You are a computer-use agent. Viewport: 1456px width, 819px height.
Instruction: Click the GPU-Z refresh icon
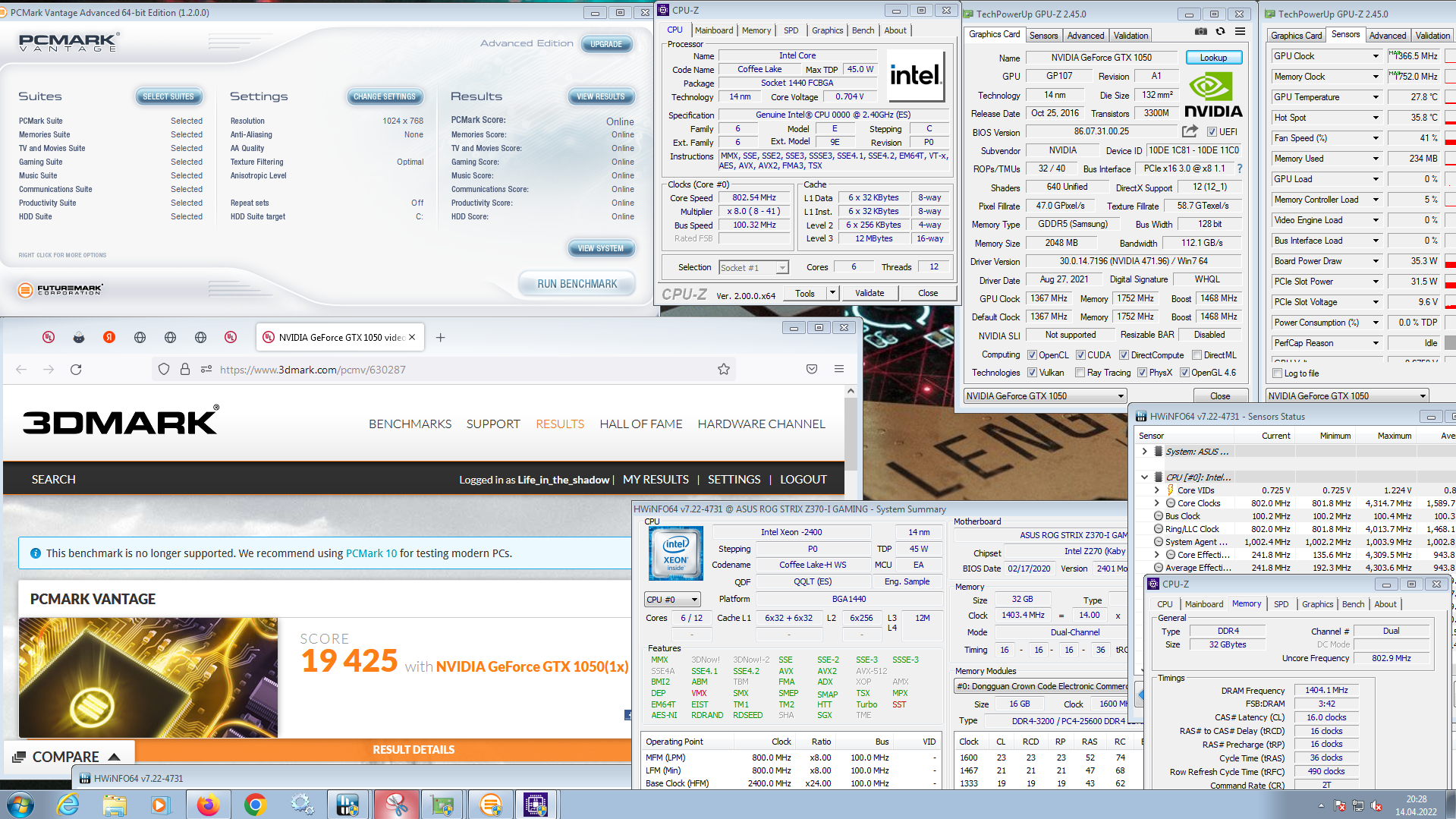(1220, 32)
